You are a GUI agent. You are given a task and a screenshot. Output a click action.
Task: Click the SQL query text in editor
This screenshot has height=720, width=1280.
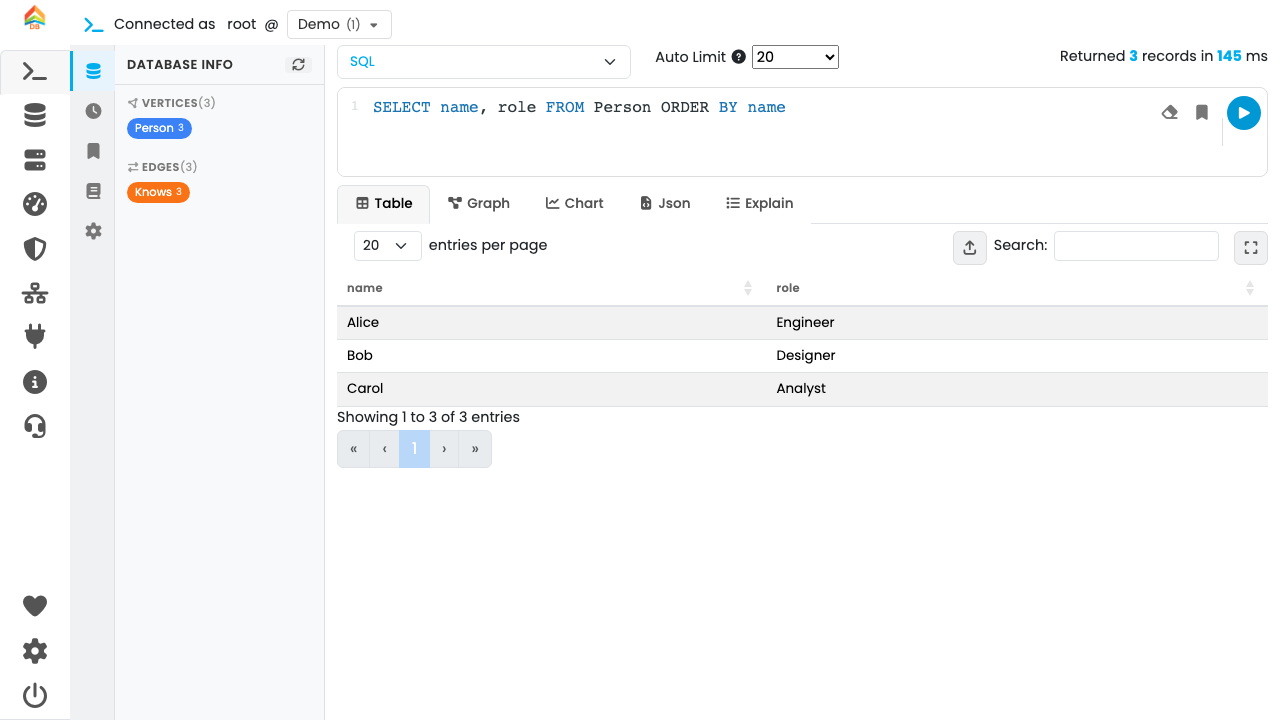pos(579,107)
